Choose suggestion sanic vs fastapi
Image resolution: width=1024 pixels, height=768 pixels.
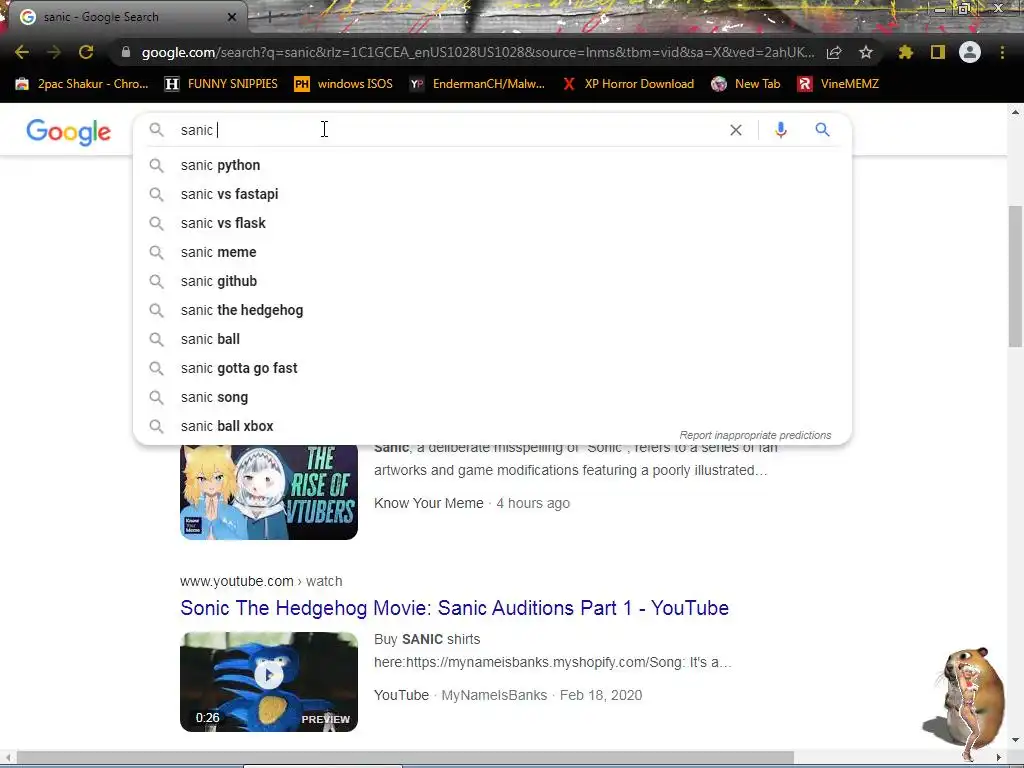[x=492, y=194]
